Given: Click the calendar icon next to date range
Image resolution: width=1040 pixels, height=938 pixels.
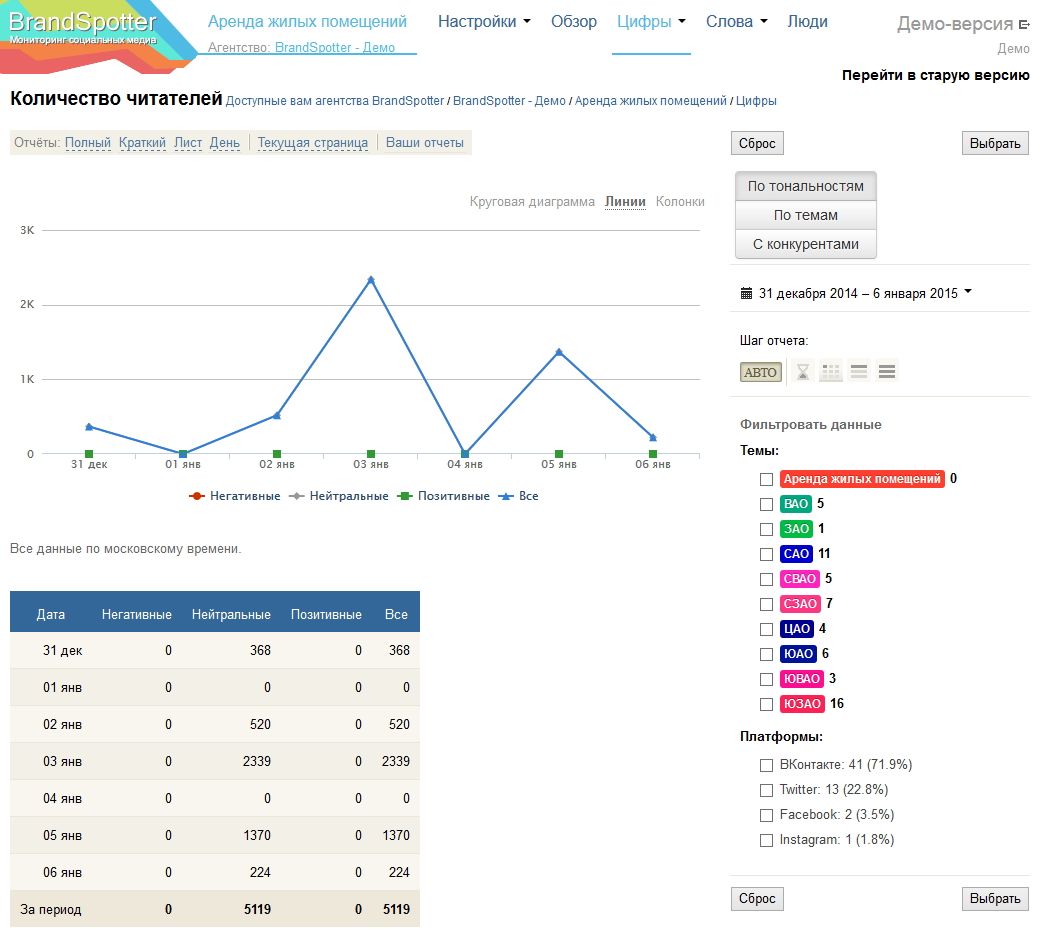Looking at the screenshot, I should pyautogui.click(x=746, y=293).
